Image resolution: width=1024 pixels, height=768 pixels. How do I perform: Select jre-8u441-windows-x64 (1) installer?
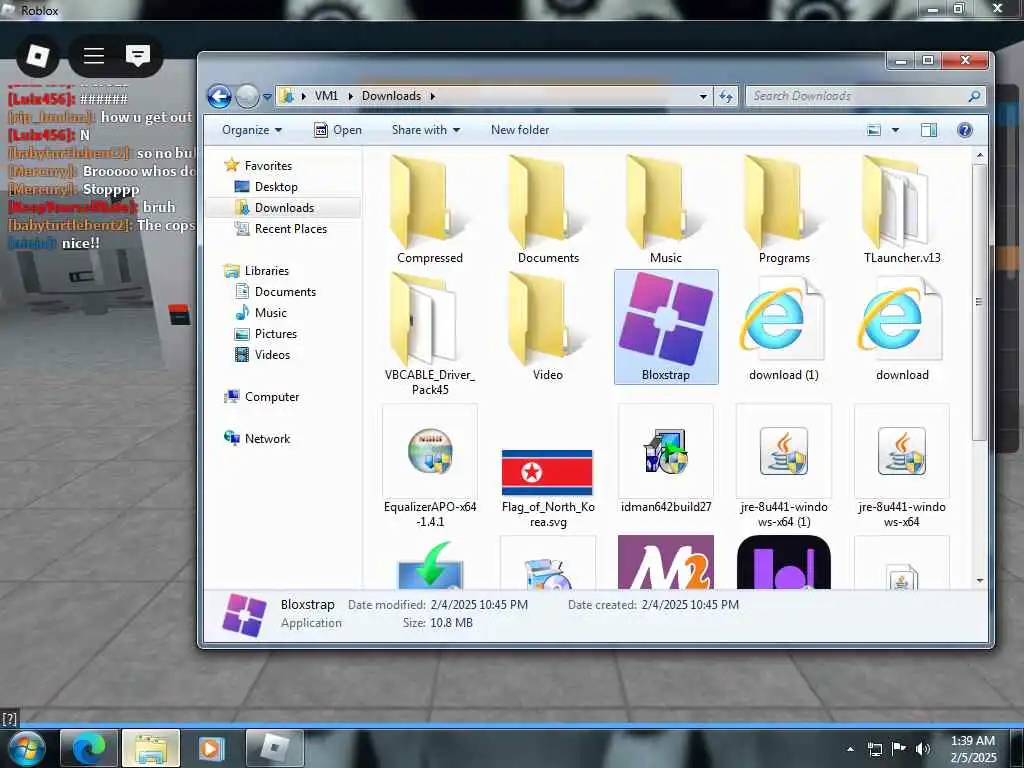pos(784,465)
